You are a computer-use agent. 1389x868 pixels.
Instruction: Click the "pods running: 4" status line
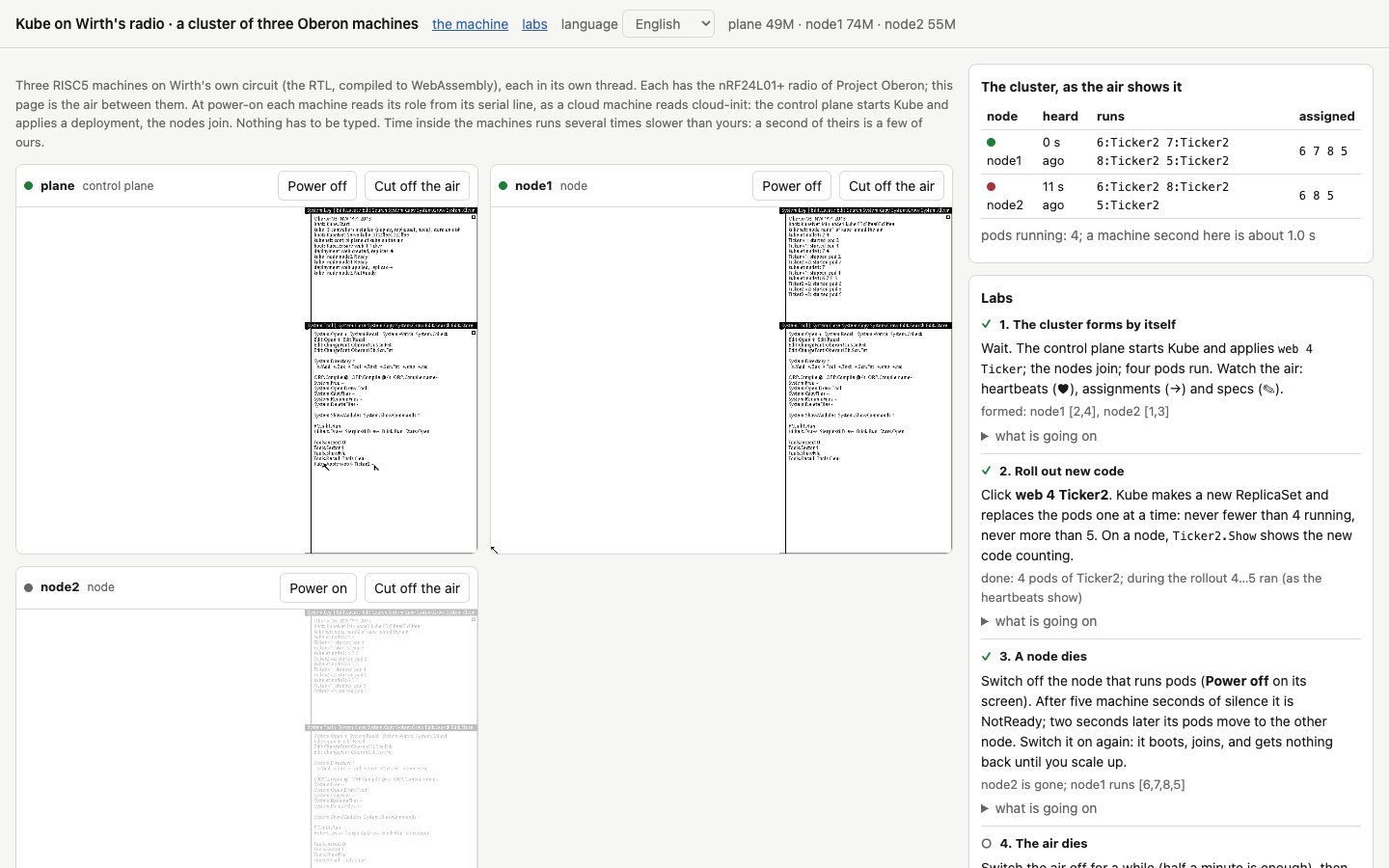1148,235
